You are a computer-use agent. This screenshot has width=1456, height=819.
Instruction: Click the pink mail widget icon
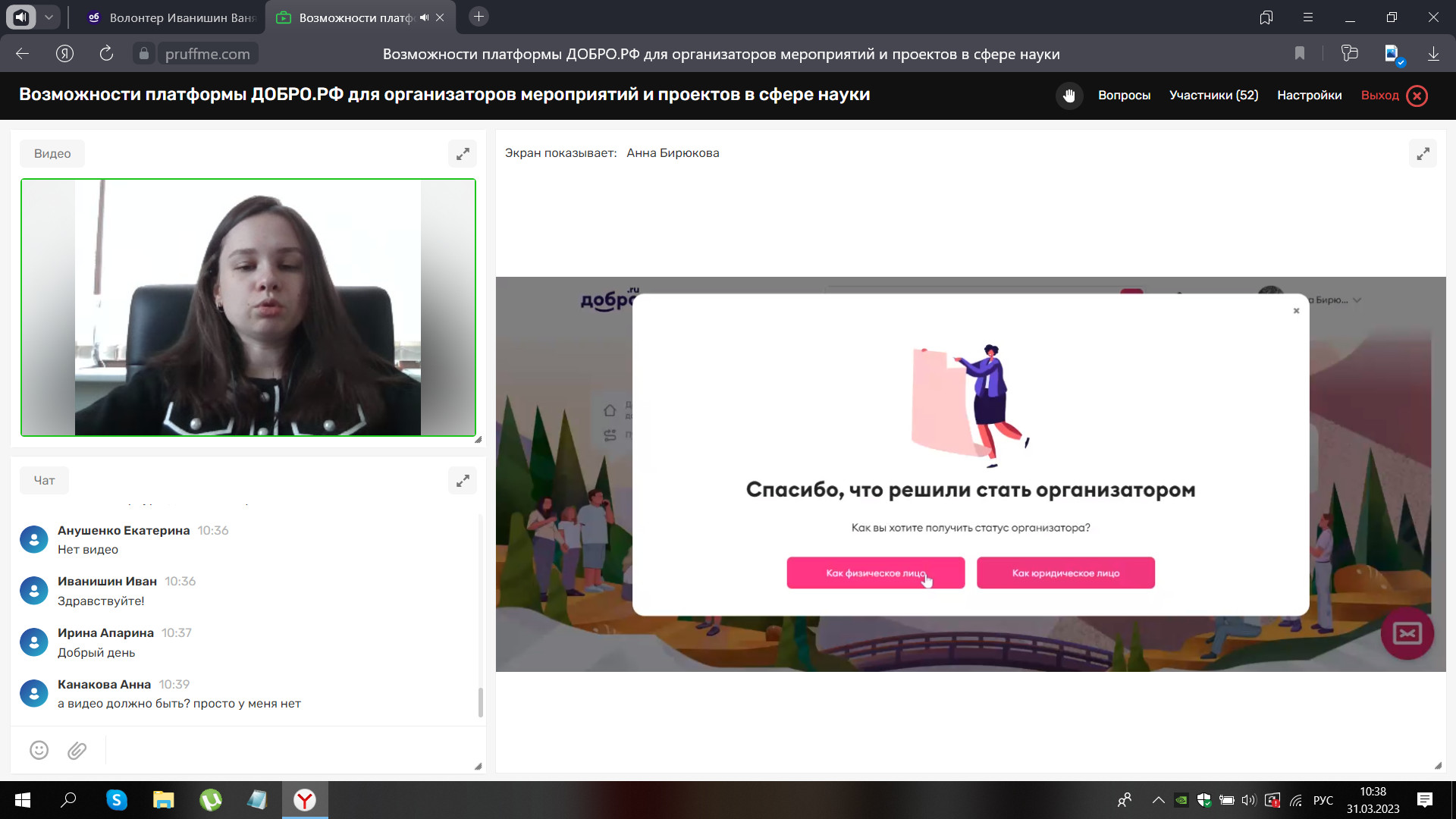click(x=1407, y=633)
